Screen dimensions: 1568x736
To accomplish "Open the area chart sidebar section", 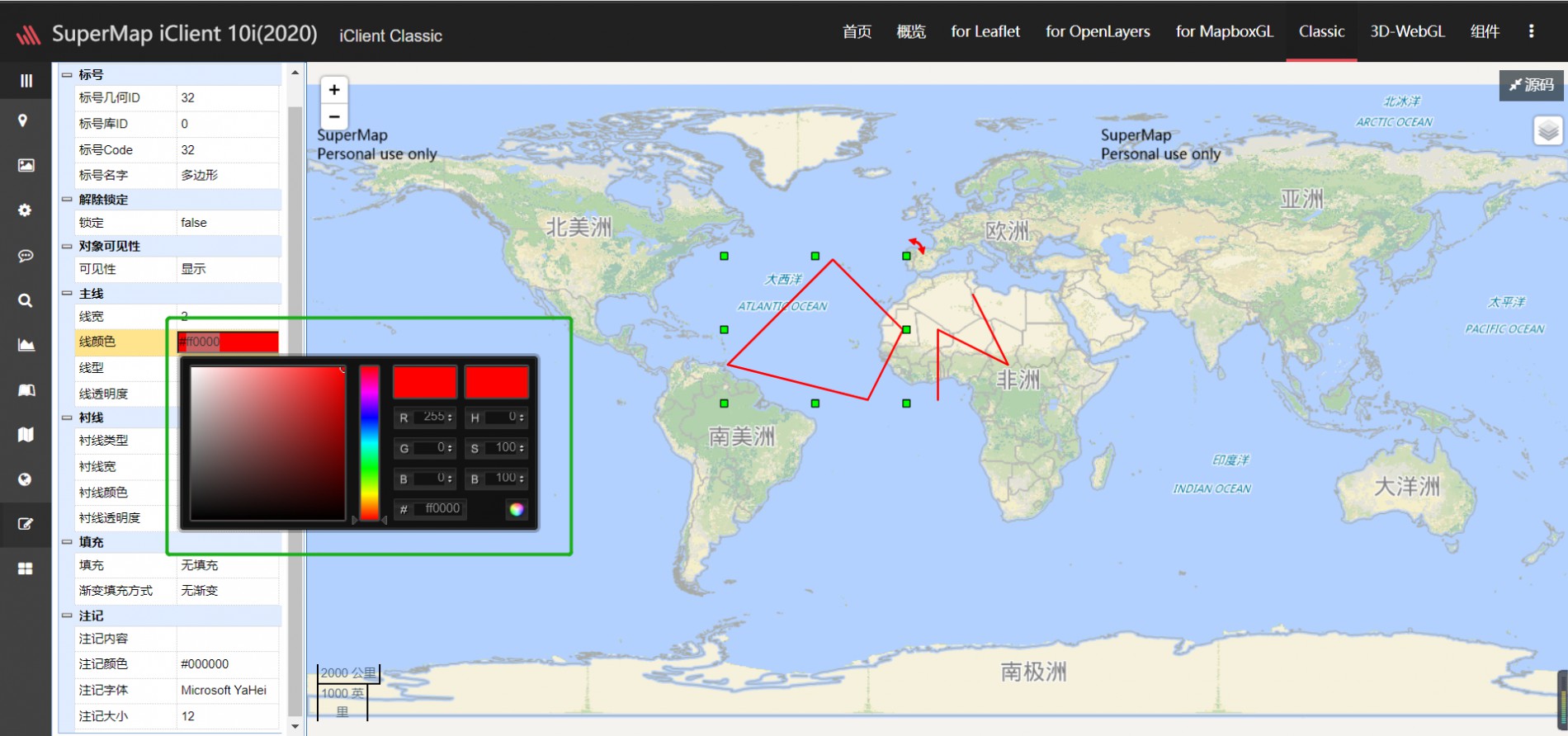I will [26, 345].
